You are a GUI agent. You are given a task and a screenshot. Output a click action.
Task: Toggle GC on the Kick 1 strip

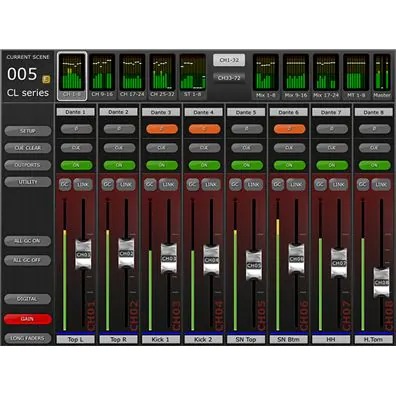(x=150, y=184)
